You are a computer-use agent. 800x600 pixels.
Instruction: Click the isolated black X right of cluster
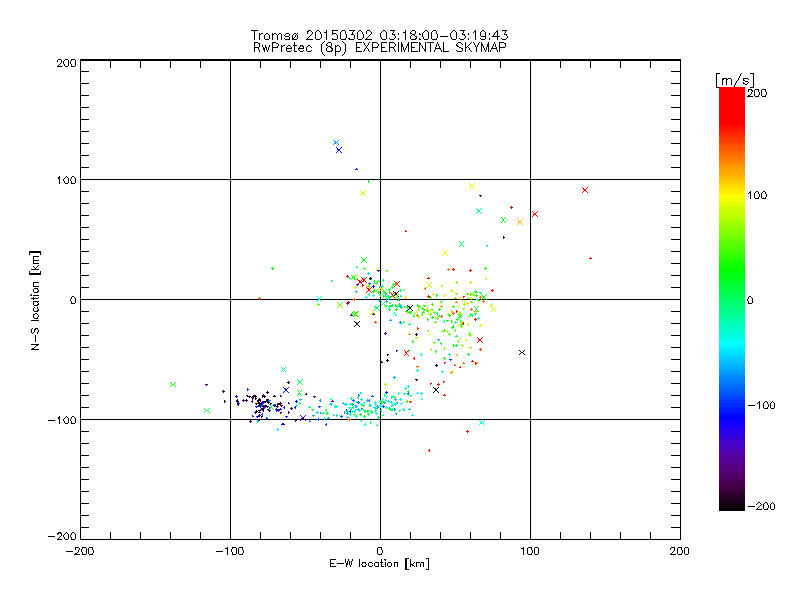[522, 352]
